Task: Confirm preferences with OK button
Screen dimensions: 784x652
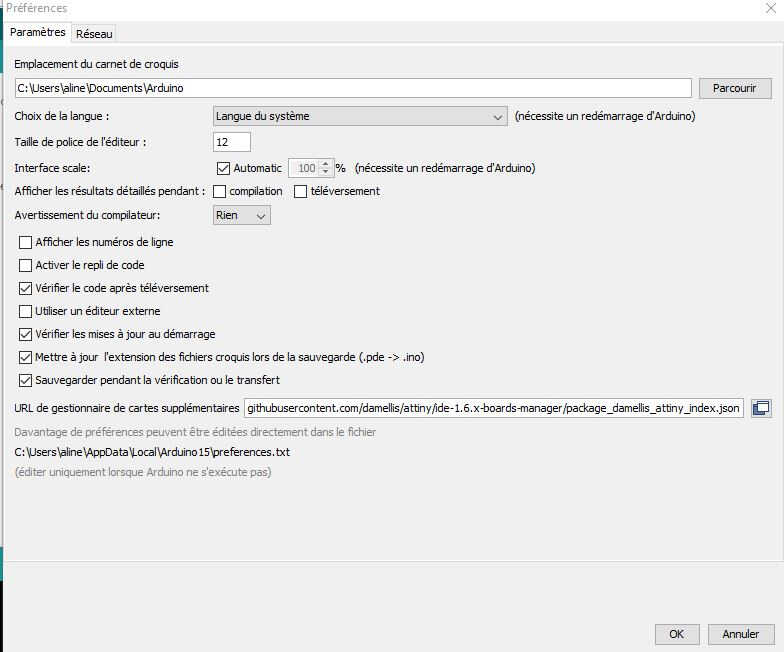Action: coord(676,634)
